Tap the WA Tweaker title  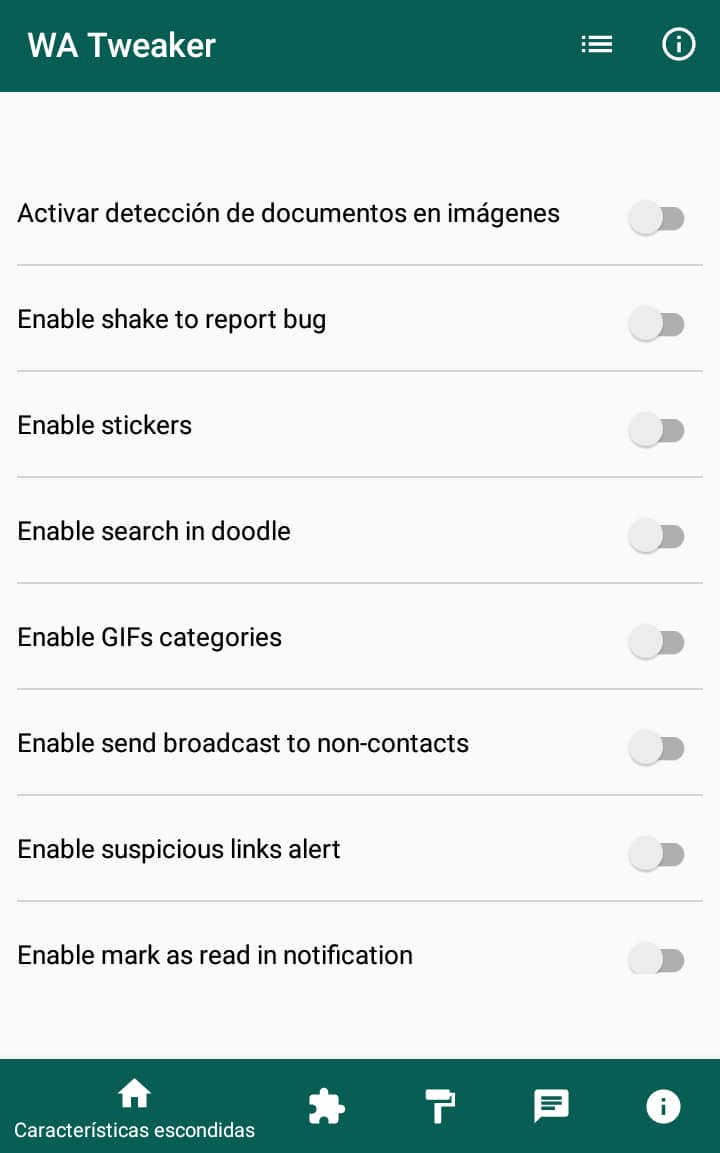click(121, 46)
